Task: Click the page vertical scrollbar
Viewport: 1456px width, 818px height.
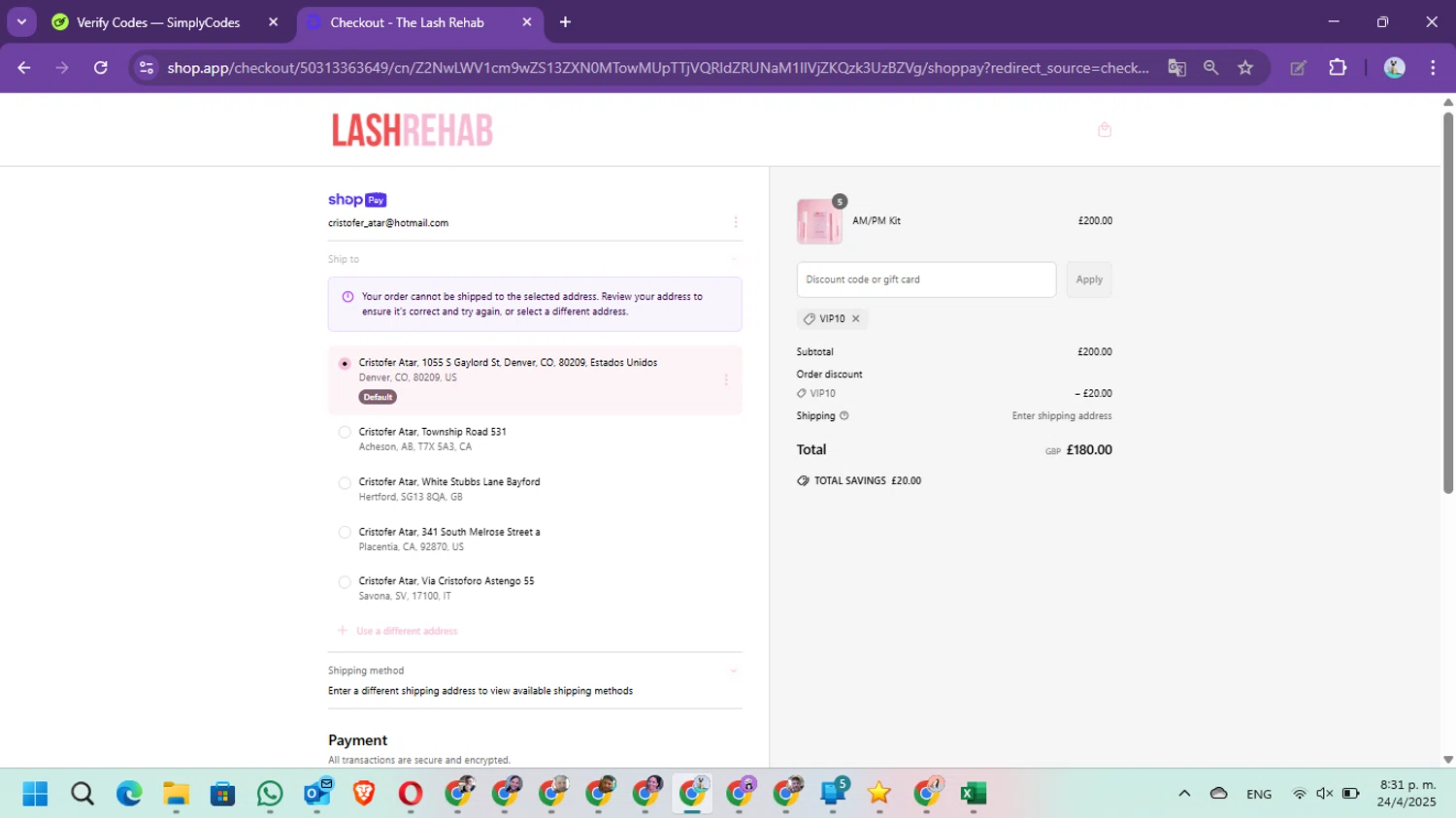Action: point(1448,303)
